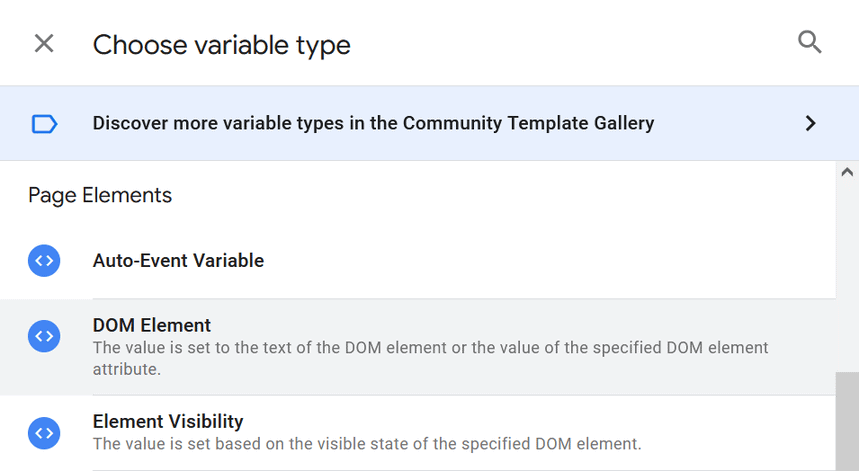
Task: Click the scrollbar up arrow
Action: pos(847,173)
